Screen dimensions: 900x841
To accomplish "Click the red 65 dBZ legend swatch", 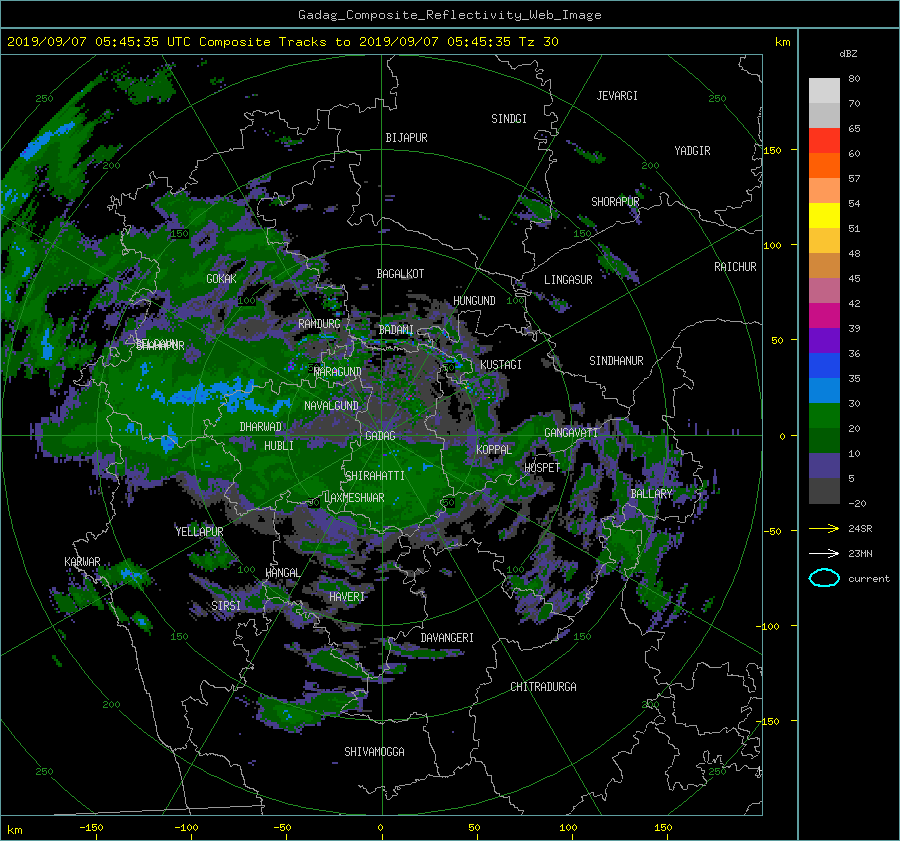I will (824, 140).
